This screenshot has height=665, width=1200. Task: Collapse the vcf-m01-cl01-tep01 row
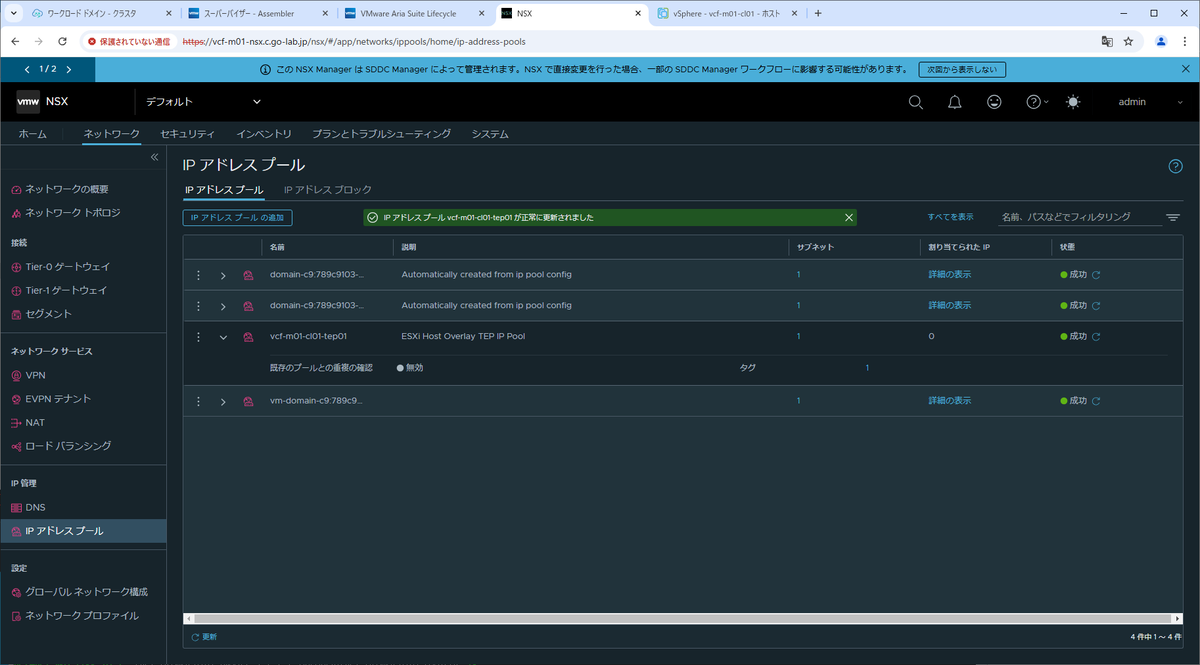[x=223, y=337]
